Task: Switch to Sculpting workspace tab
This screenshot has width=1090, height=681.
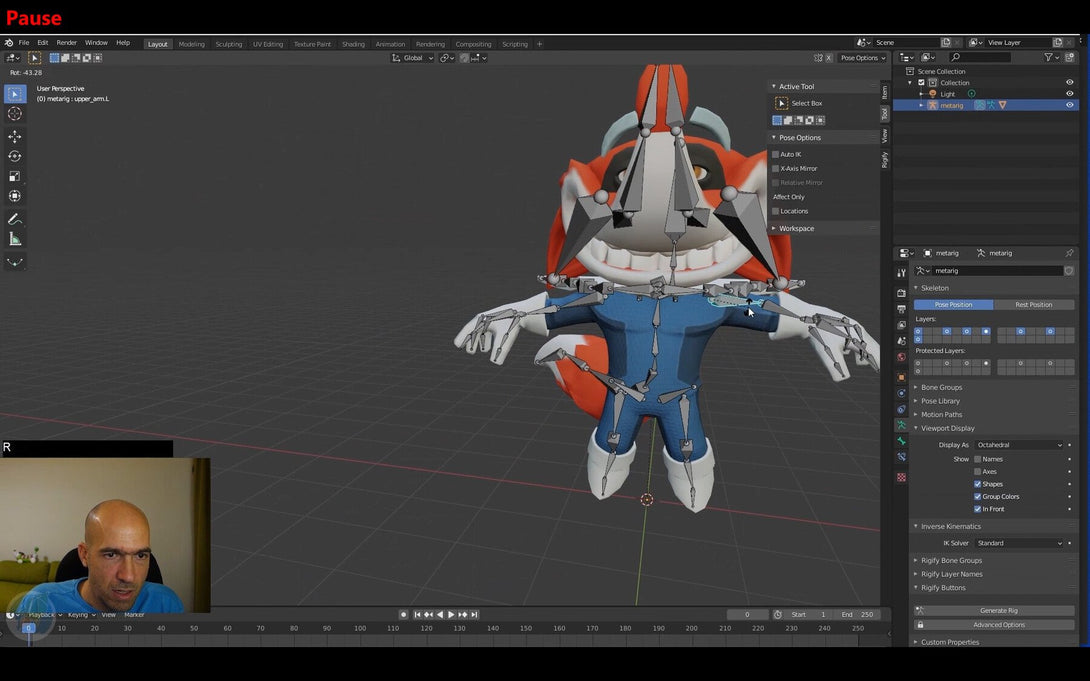Action: (x=229, y=44)
